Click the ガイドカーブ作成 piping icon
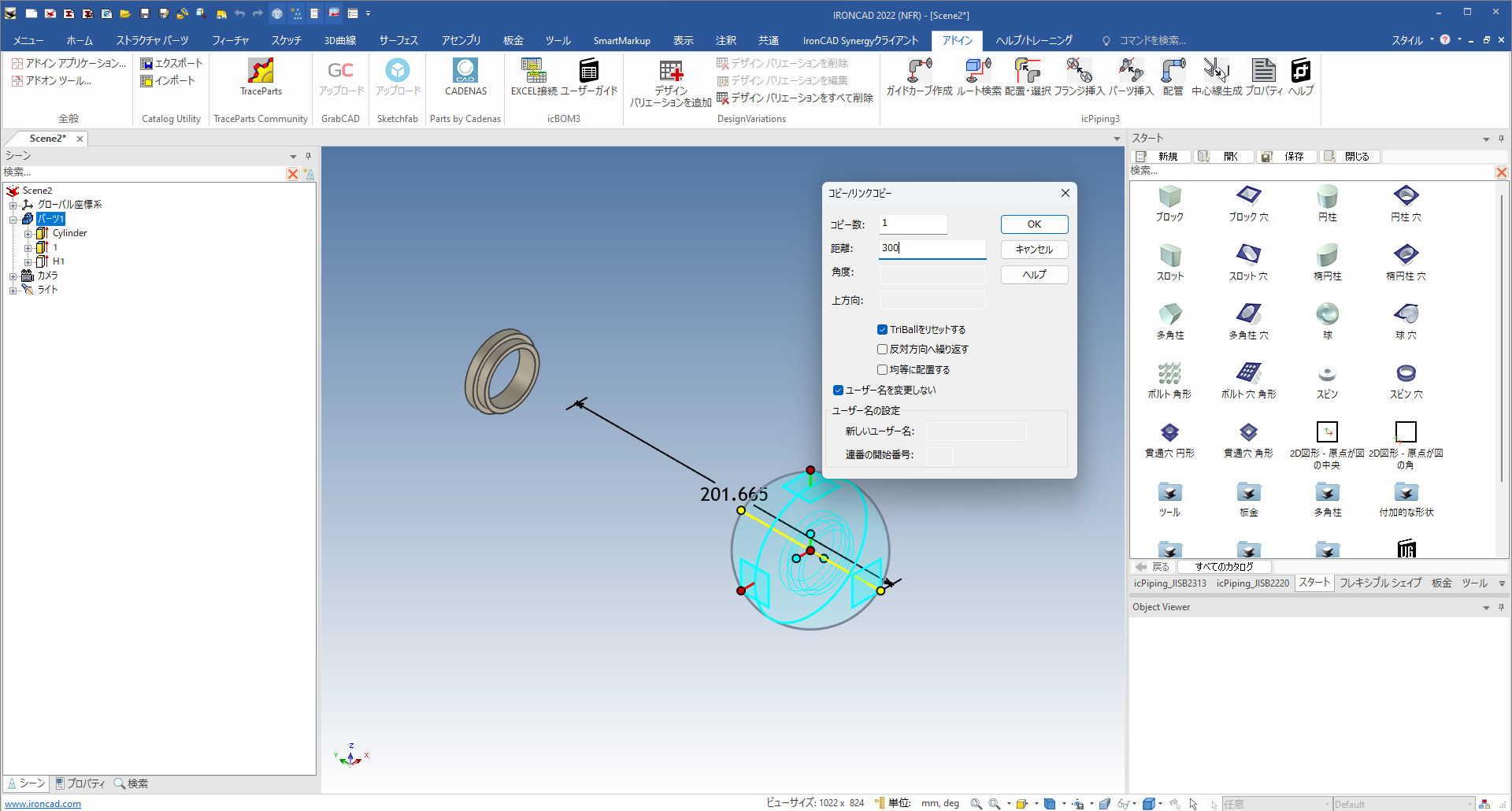 click(919, 77)
